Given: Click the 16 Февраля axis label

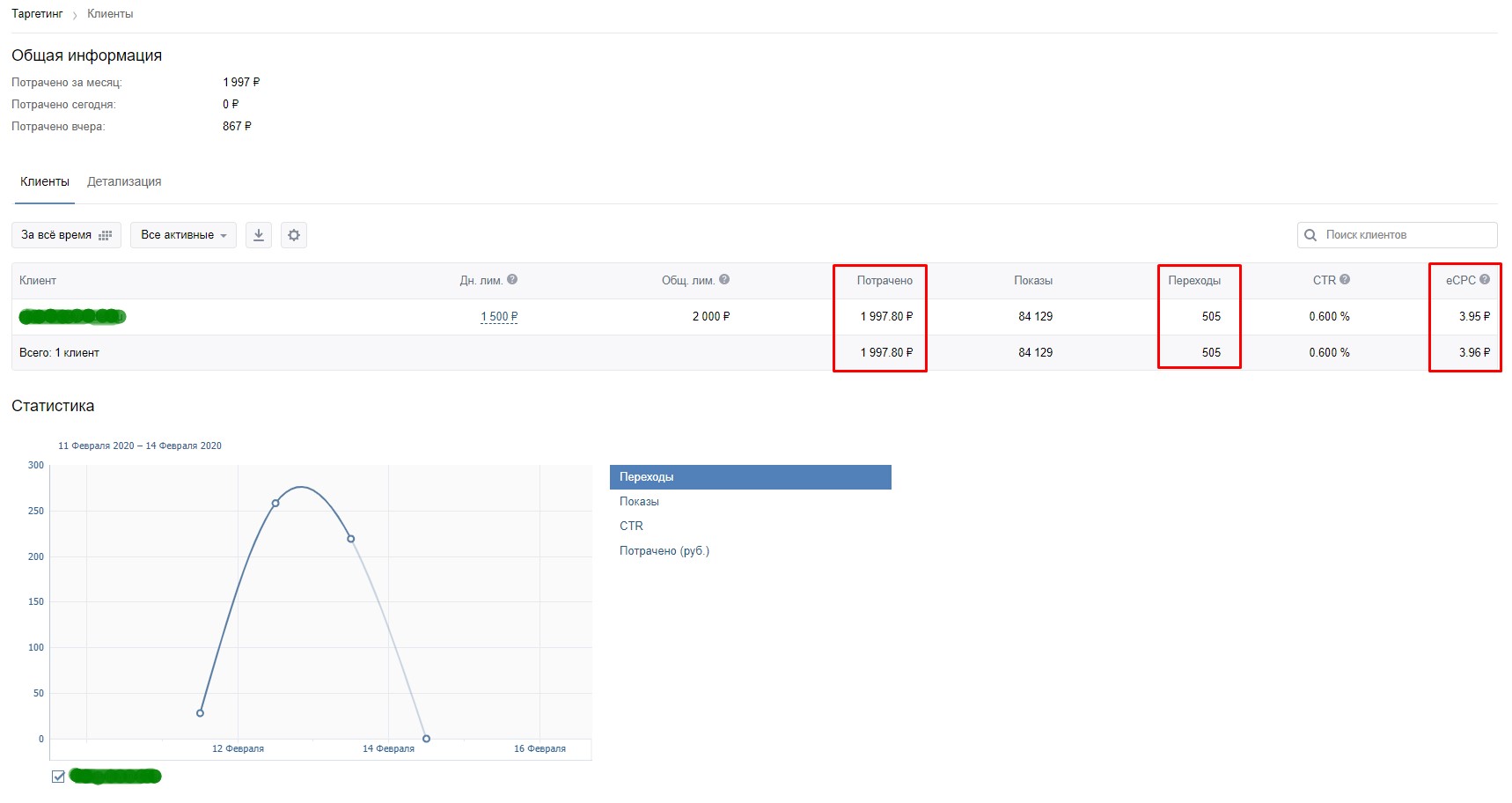Looking at the screenshot, I should point(539,749).
